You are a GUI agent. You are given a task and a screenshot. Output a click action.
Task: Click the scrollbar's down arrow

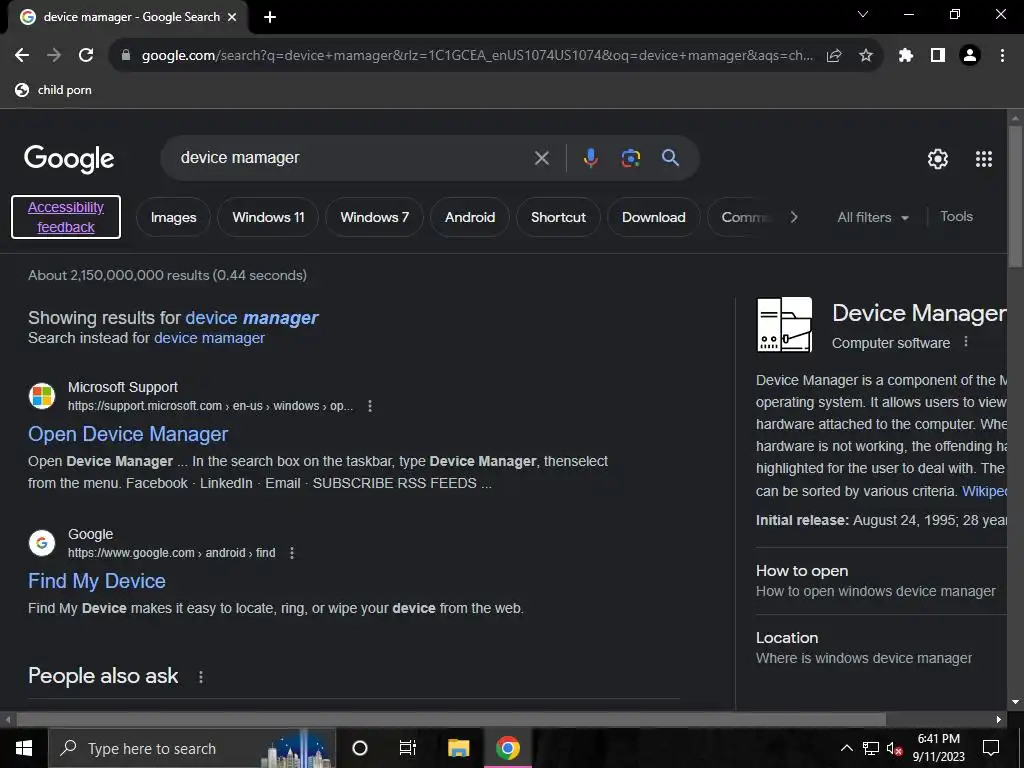point(1015,703)
